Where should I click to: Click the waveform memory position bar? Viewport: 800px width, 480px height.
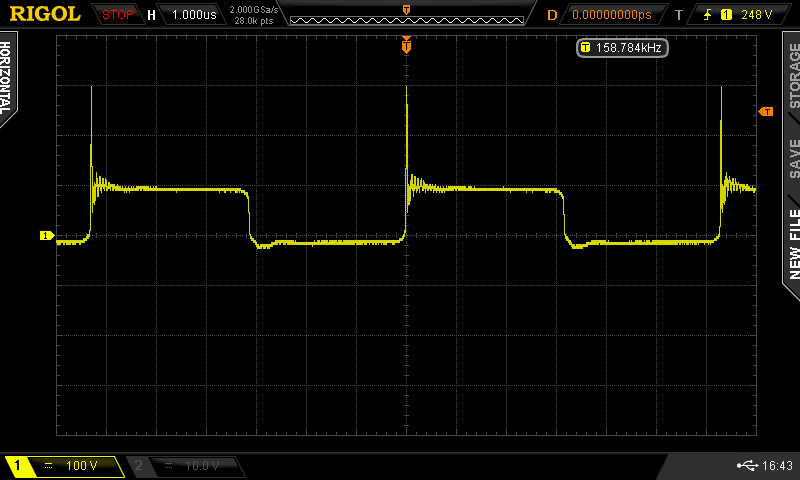click(406, 15)
